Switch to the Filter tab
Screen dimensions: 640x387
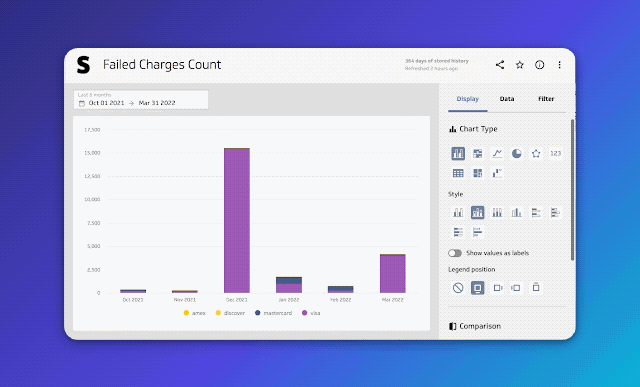click(x=546, y=99)
